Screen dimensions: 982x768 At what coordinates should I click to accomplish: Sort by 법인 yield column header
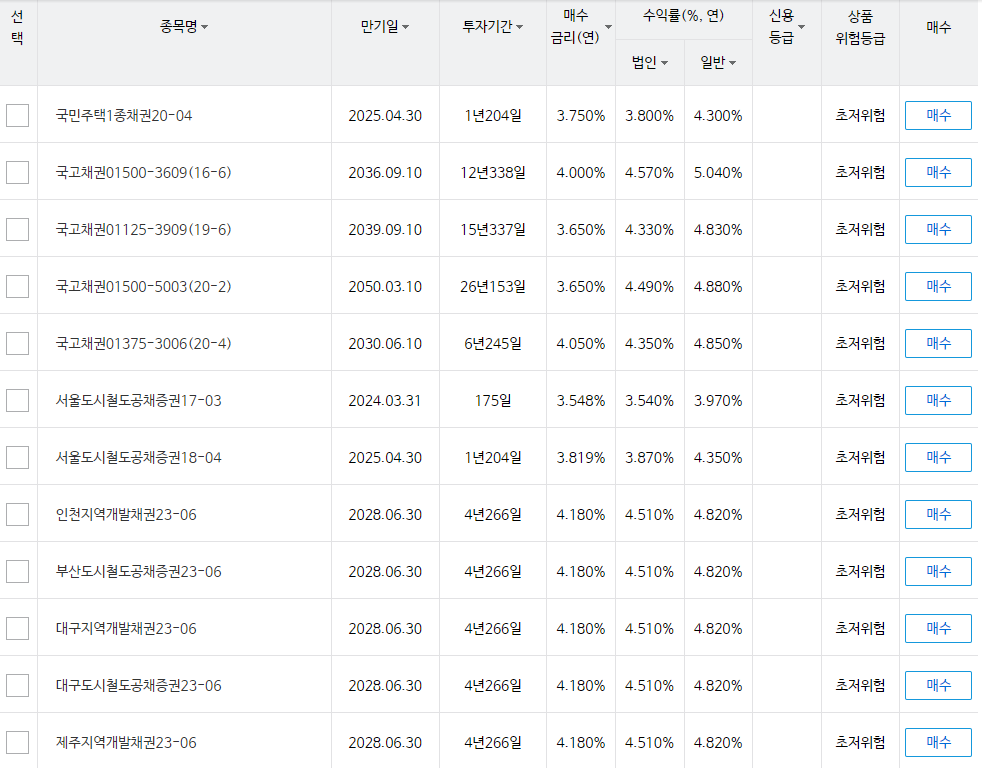click(649, 62)
